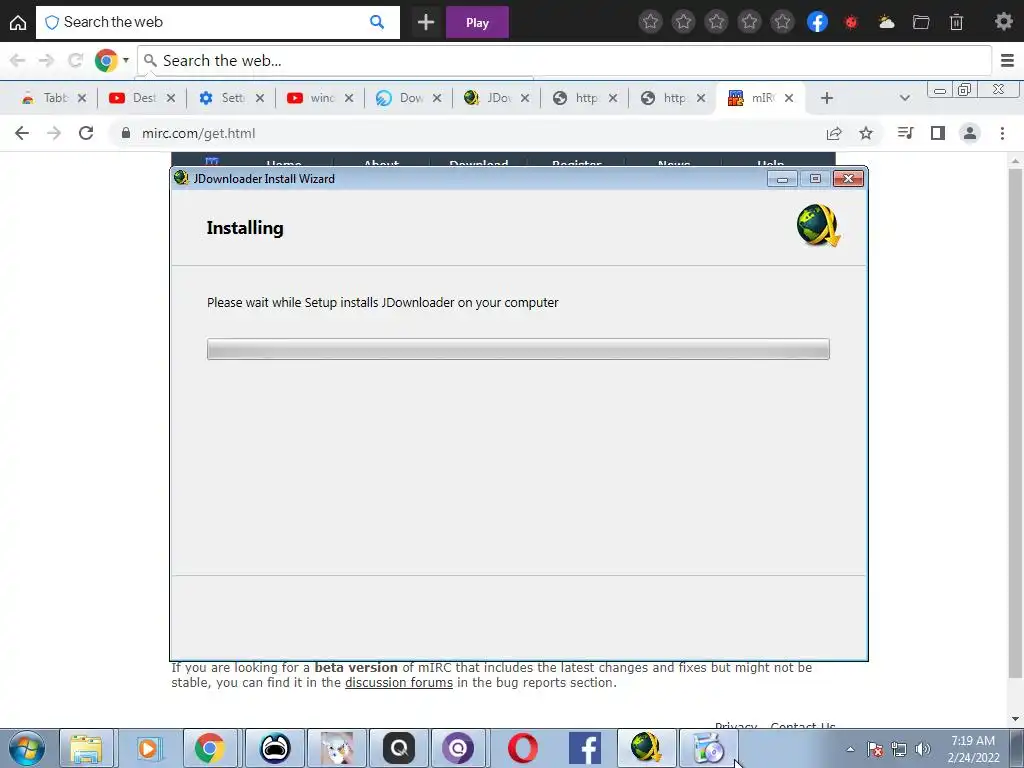Click the third star bookmark slot
1024x768 pixels.
click(716, 22)
